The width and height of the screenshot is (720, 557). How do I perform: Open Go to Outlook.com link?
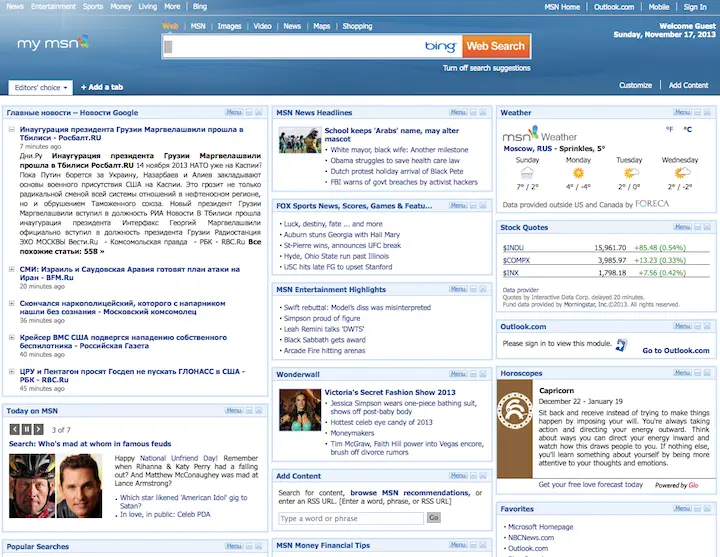[x=676, y=350]
